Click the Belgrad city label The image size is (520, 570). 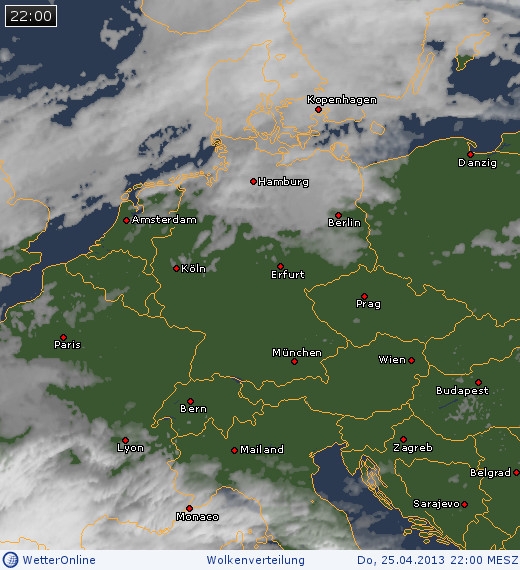(491, 473)
